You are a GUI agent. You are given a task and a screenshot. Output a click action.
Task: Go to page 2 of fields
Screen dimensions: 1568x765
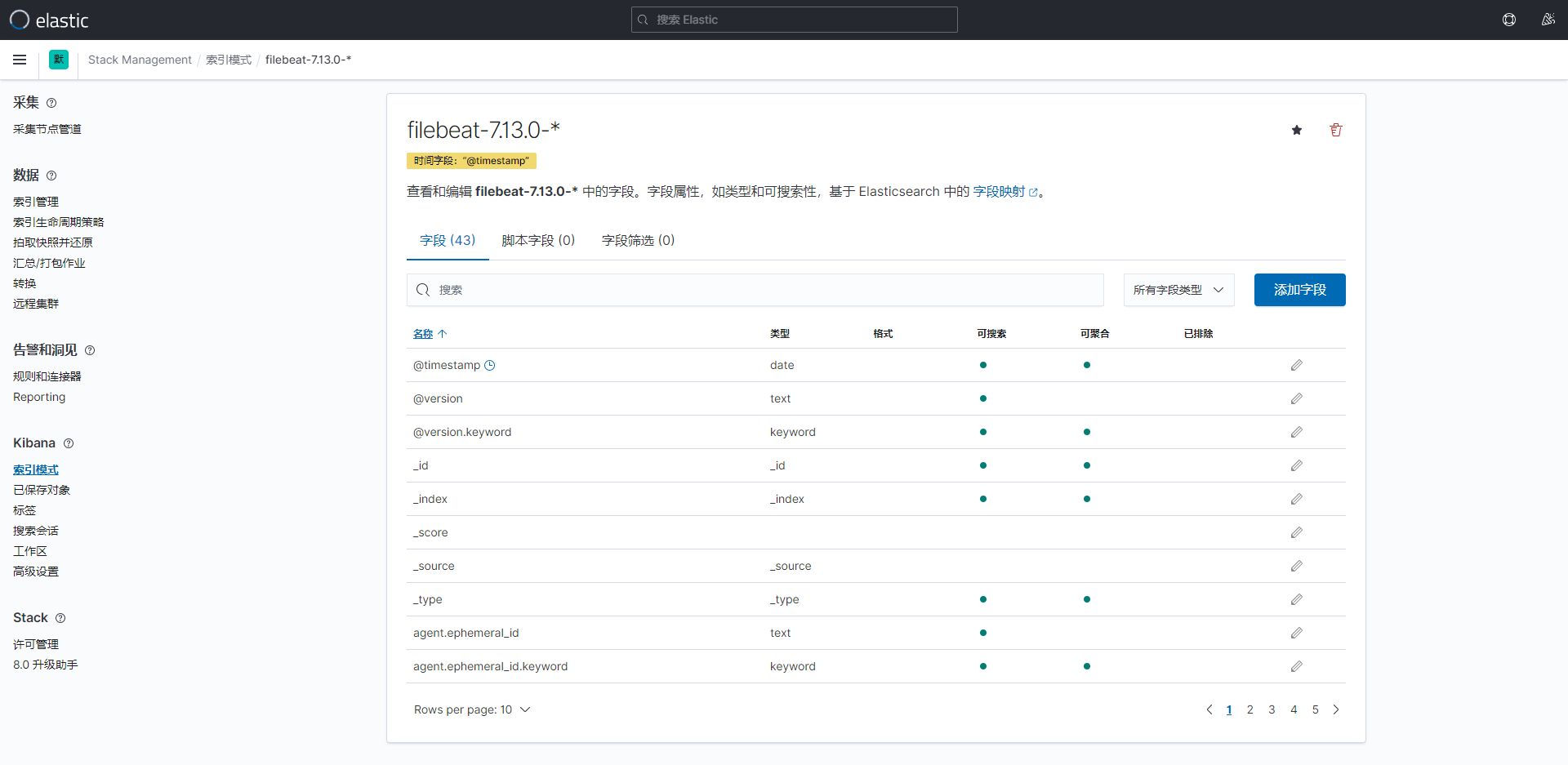pyautogui.click(x=1249, y=709)
